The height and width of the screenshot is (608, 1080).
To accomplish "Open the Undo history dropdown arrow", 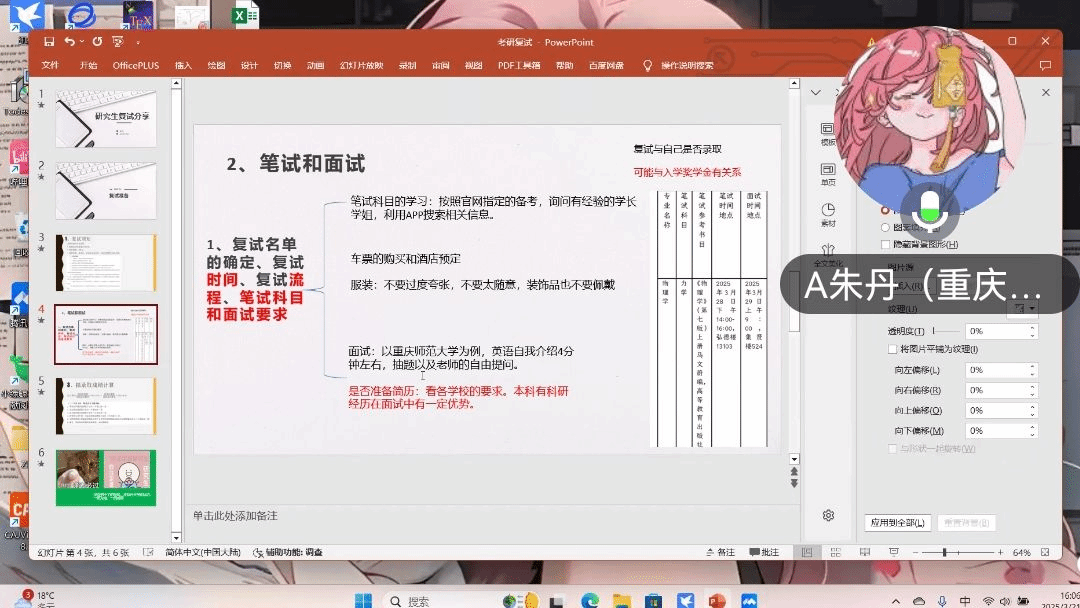I will point(82,42).
